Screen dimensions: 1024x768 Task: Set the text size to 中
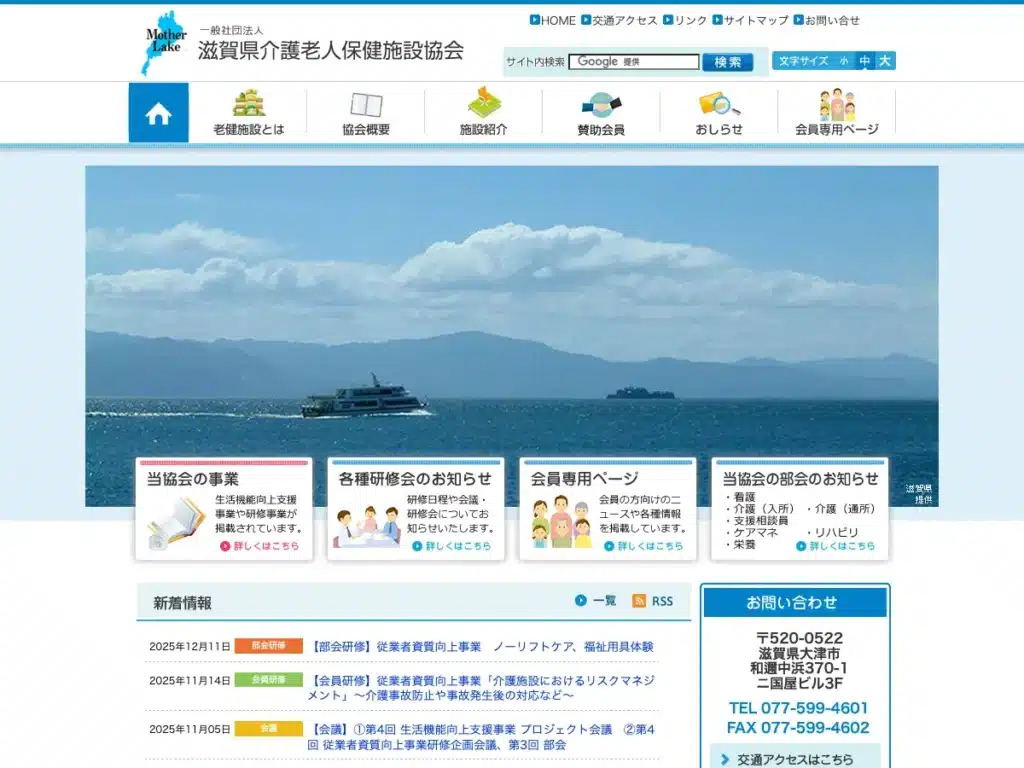pos(865,61)
